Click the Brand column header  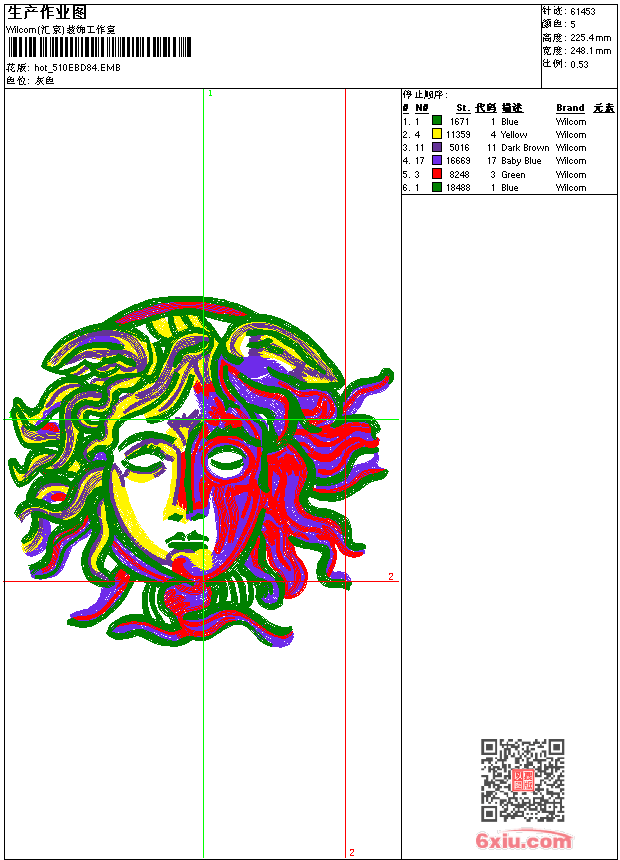(x=570, y=108)
